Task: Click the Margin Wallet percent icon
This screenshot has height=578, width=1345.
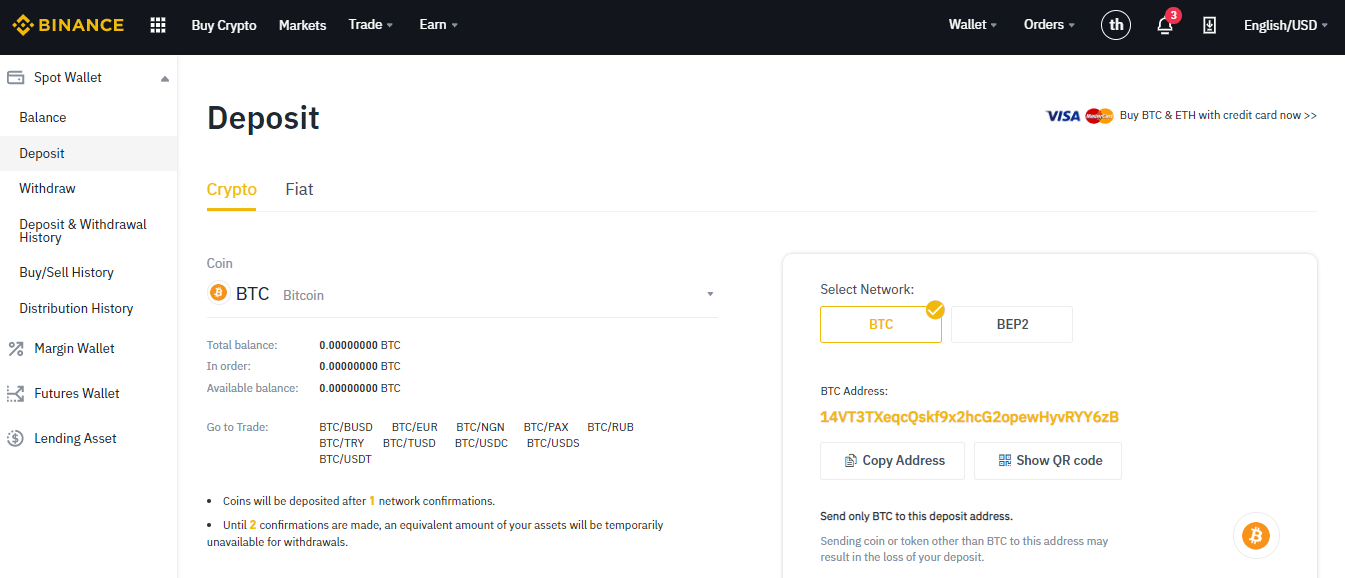Action: [x=15, y=348]
